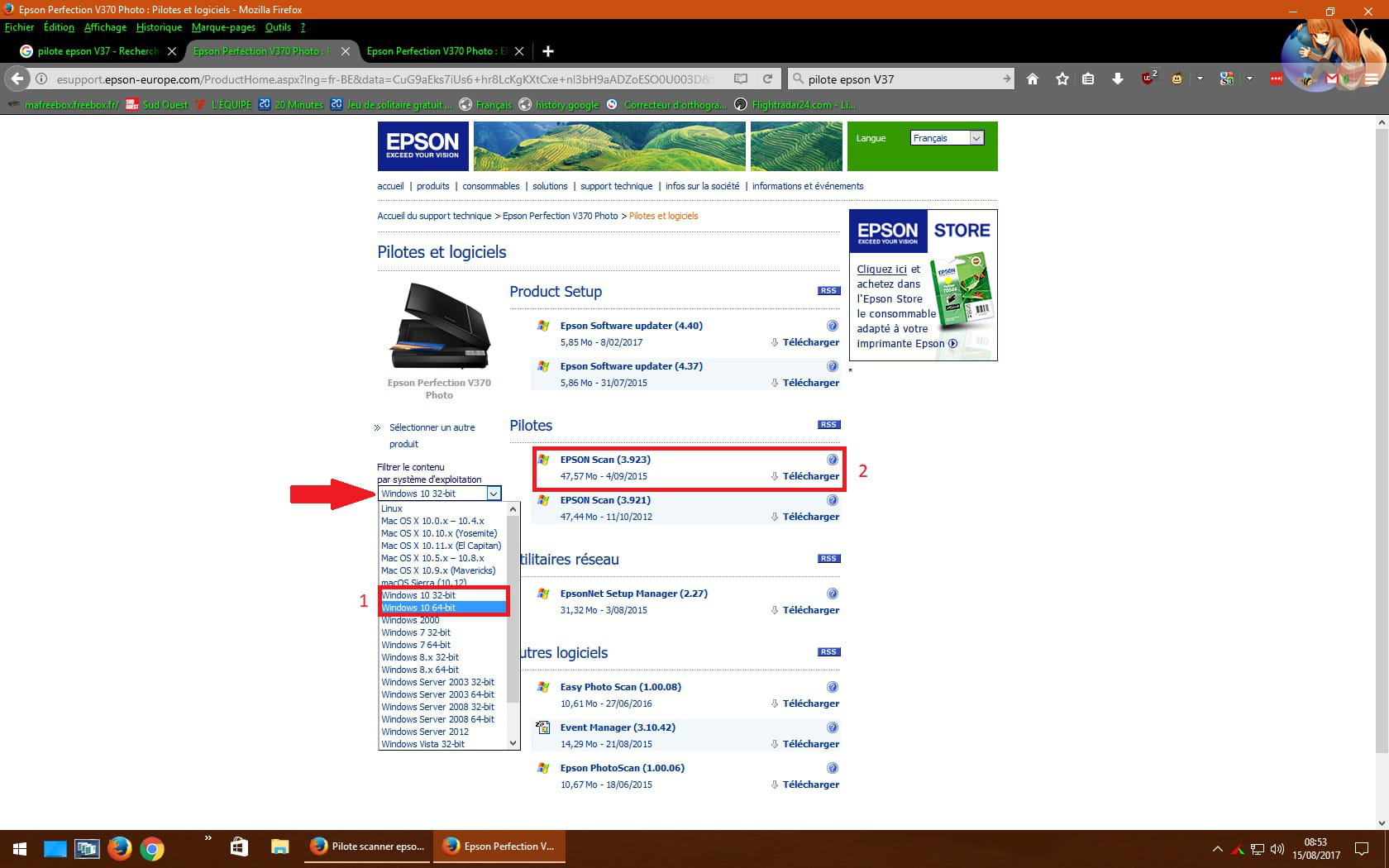Screen dimensions: 1389x868
Task: Go back with the Firefox back arrow
Action: click(x=17, y=79)
